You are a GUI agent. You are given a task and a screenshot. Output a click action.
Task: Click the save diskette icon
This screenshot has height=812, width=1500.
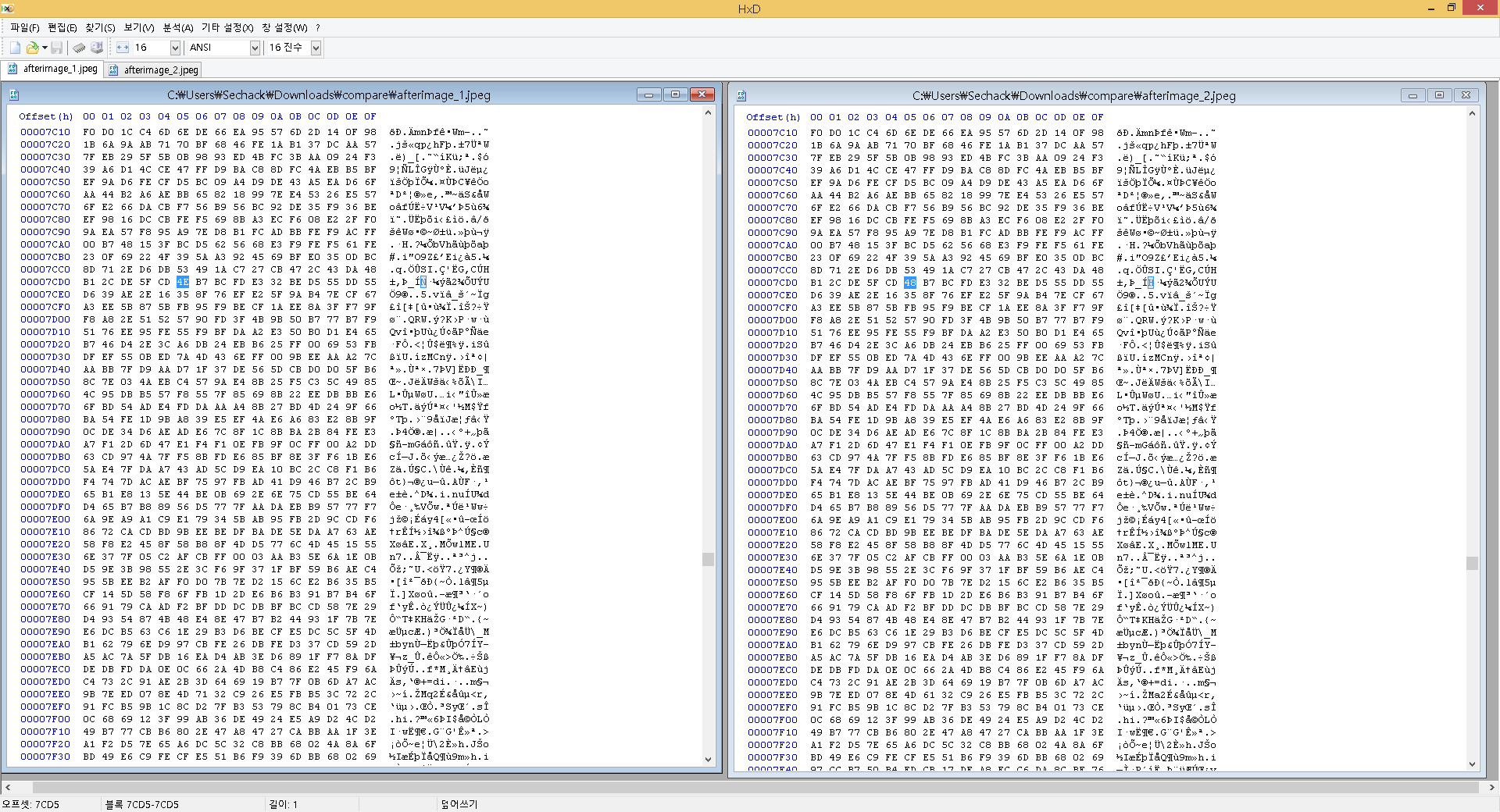click(56, 48)
